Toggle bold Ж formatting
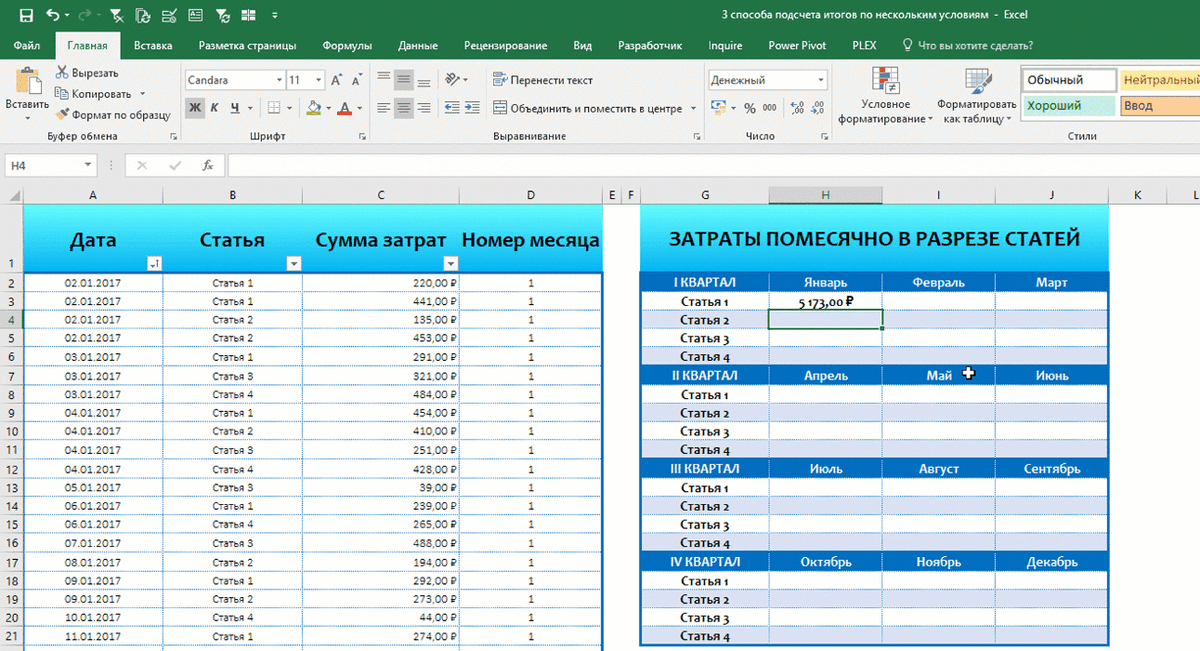Screen dimensions: 1200x651 [195, 108]
